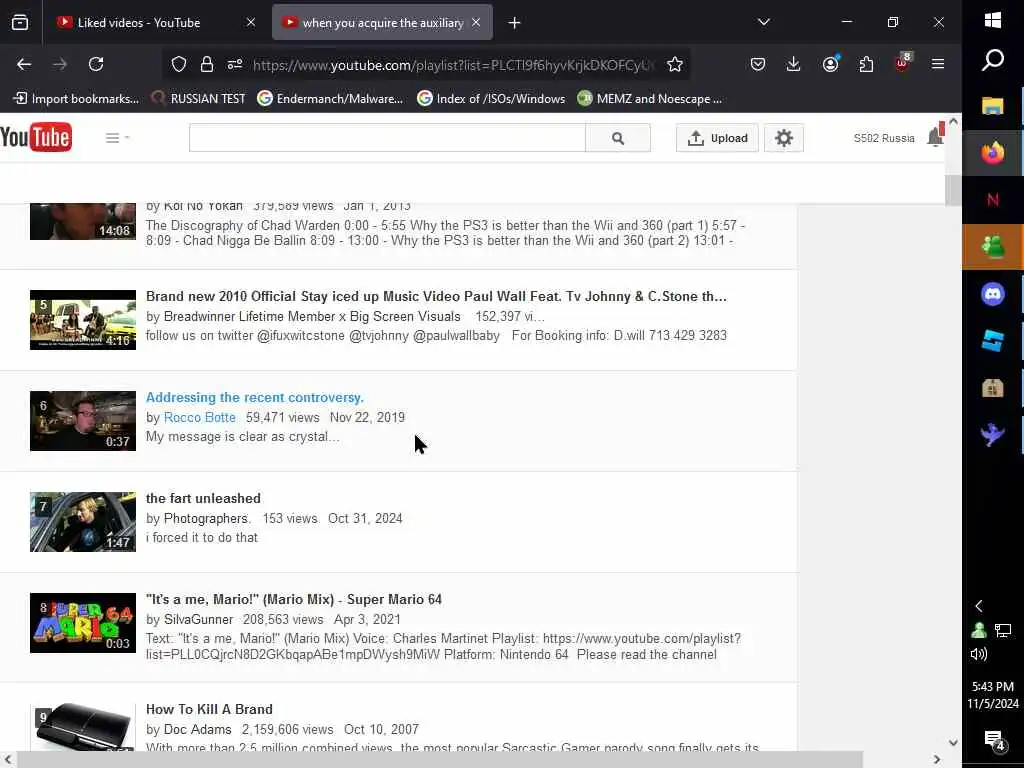Open Import bookmarks bookmark
The width and height of the screenshot is (1024, 768).
click(76, 99)
